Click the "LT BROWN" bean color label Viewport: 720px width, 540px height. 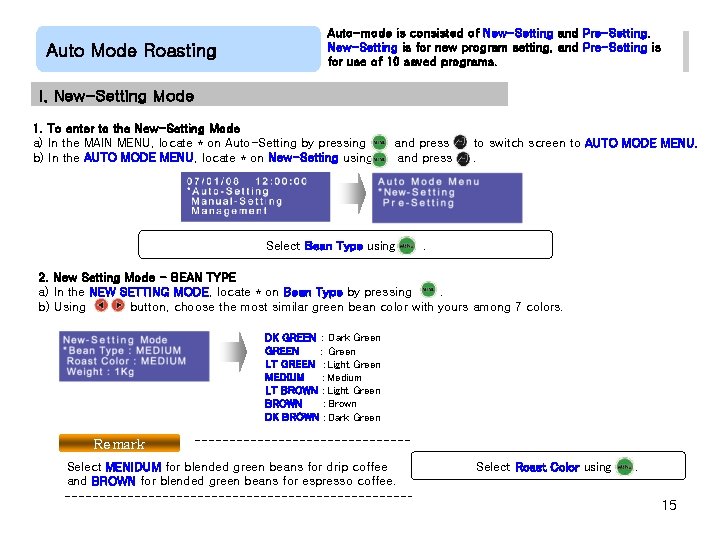coord(292,390)
